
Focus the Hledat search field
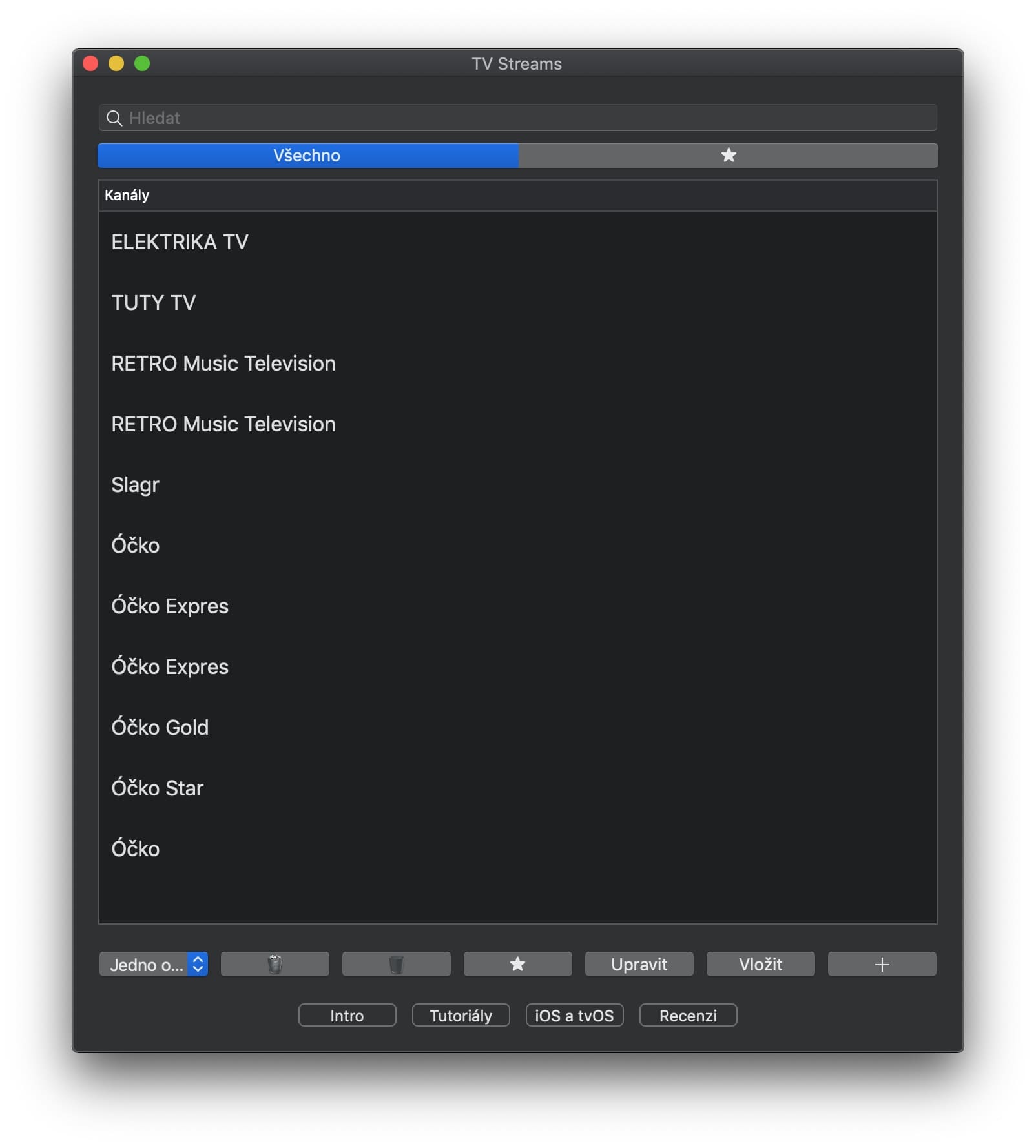[517, 118]
